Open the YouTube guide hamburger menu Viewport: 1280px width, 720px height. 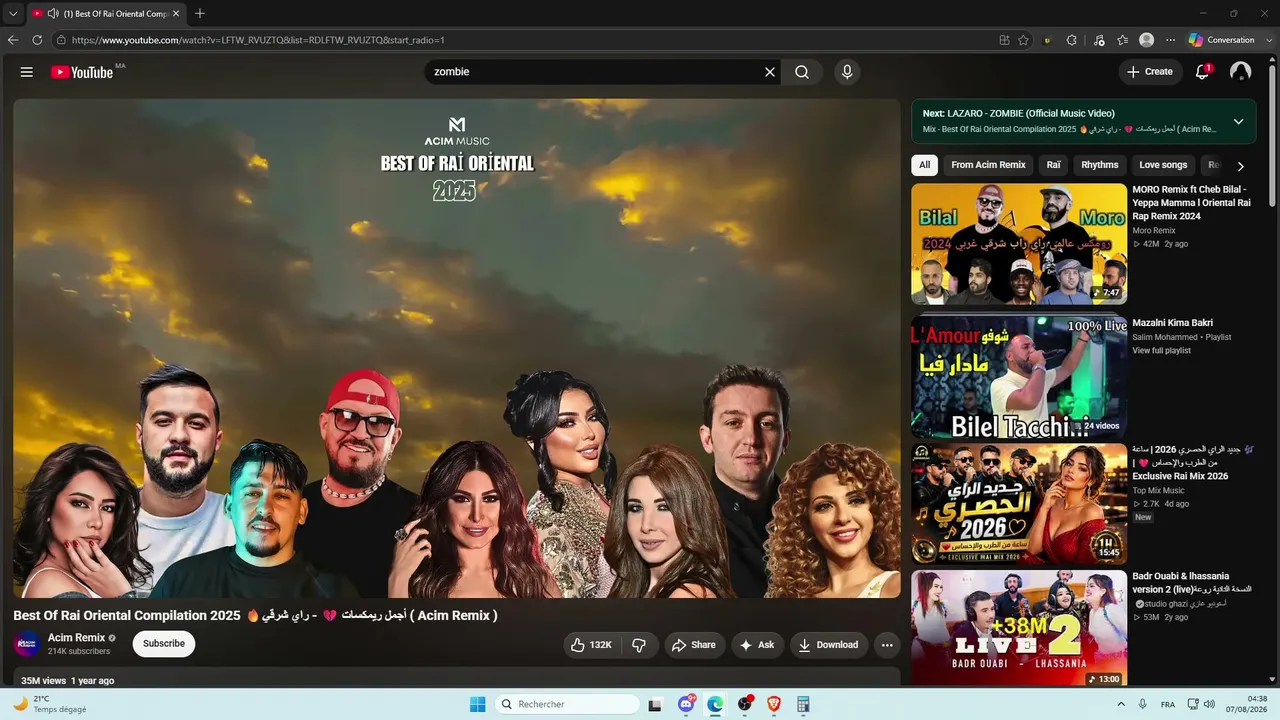click(x=27, y=72)
